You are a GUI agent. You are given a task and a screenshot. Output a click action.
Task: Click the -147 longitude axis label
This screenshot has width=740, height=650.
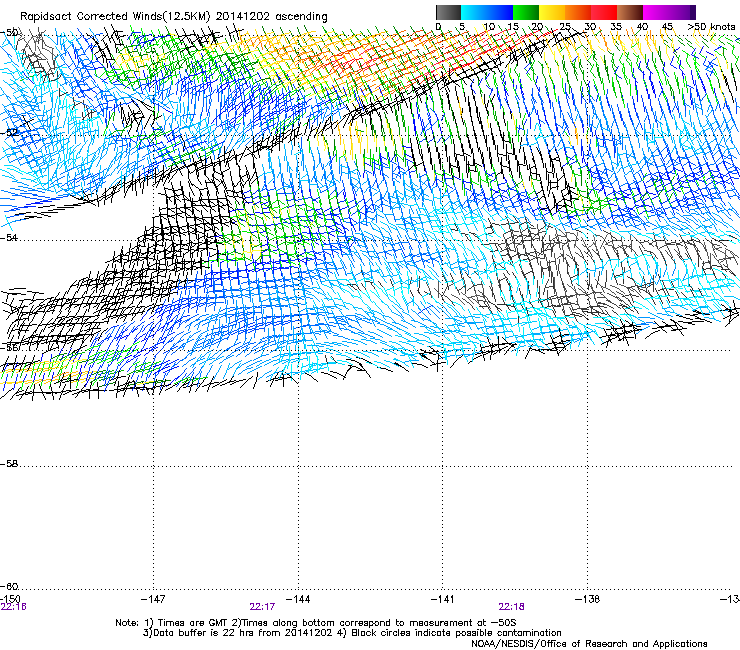click(x=153, y=599)
